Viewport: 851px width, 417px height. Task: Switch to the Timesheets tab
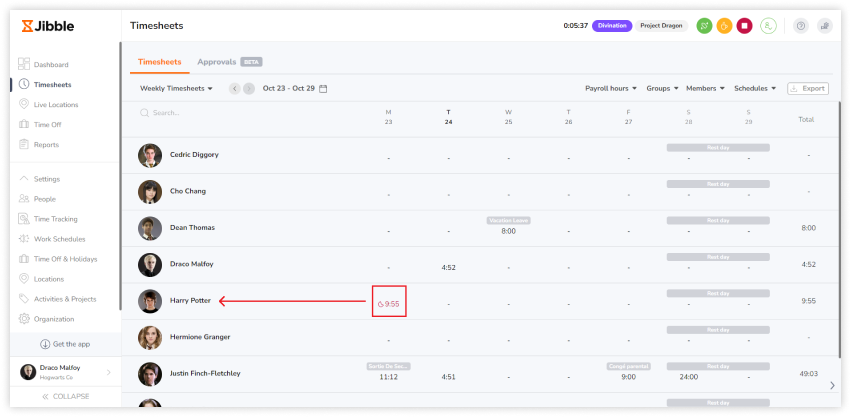[x=160, y=62]
